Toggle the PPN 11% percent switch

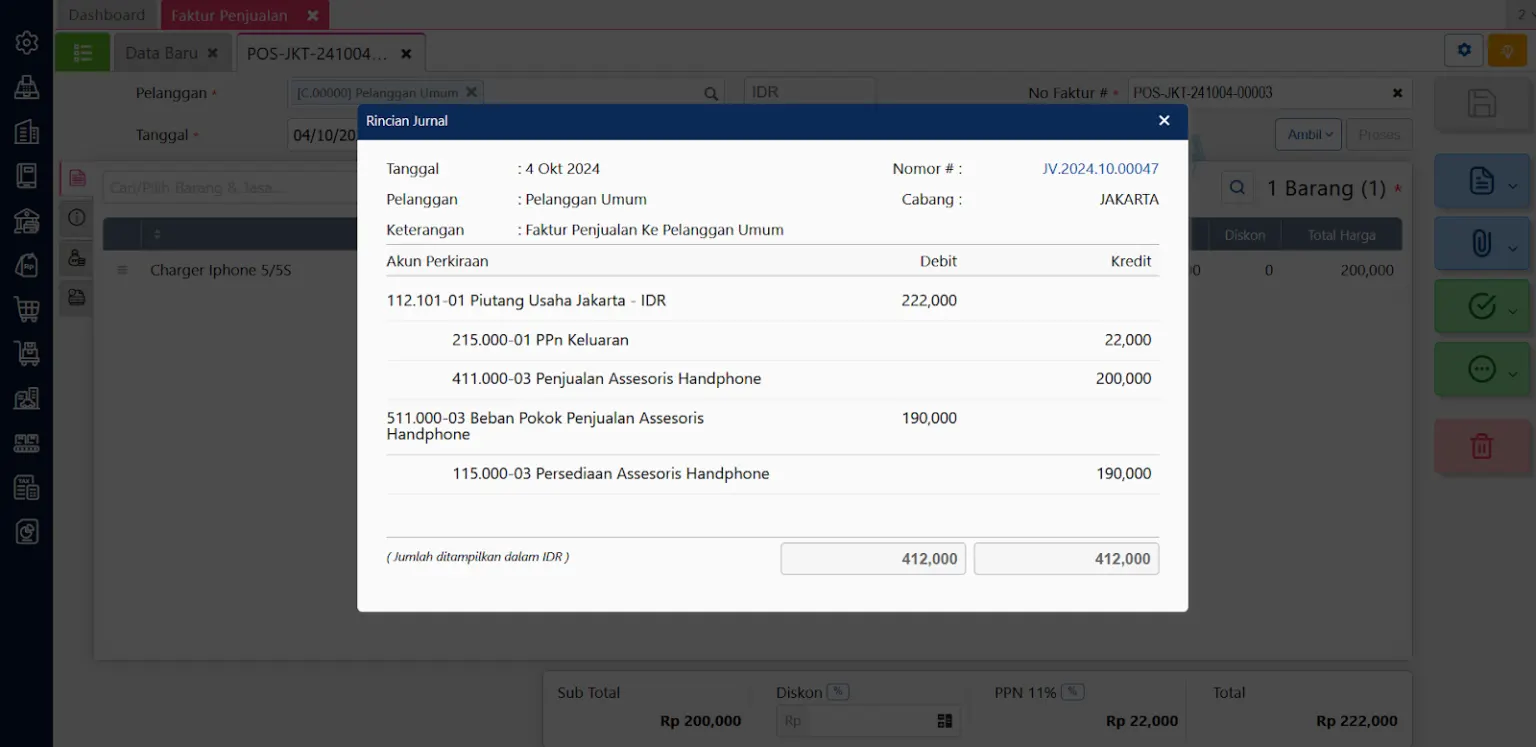pos(1072,692)
